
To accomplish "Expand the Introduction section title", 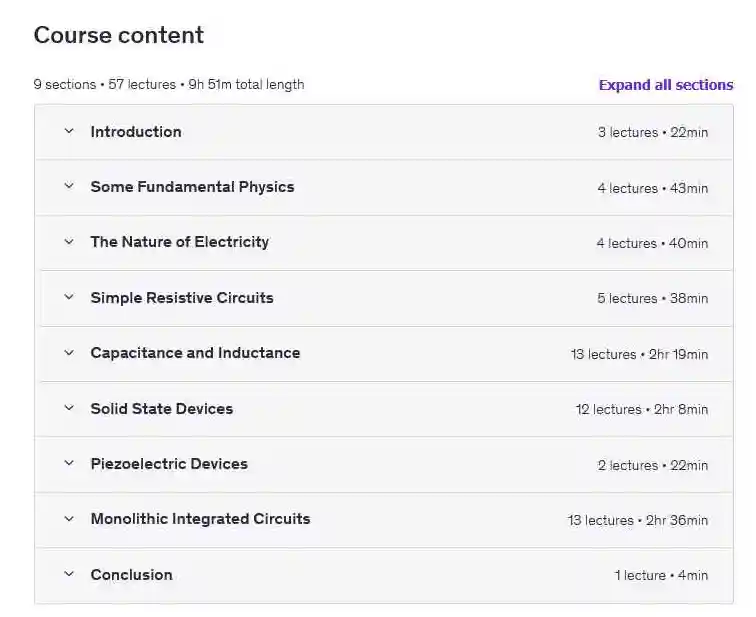I will point(136,132).
